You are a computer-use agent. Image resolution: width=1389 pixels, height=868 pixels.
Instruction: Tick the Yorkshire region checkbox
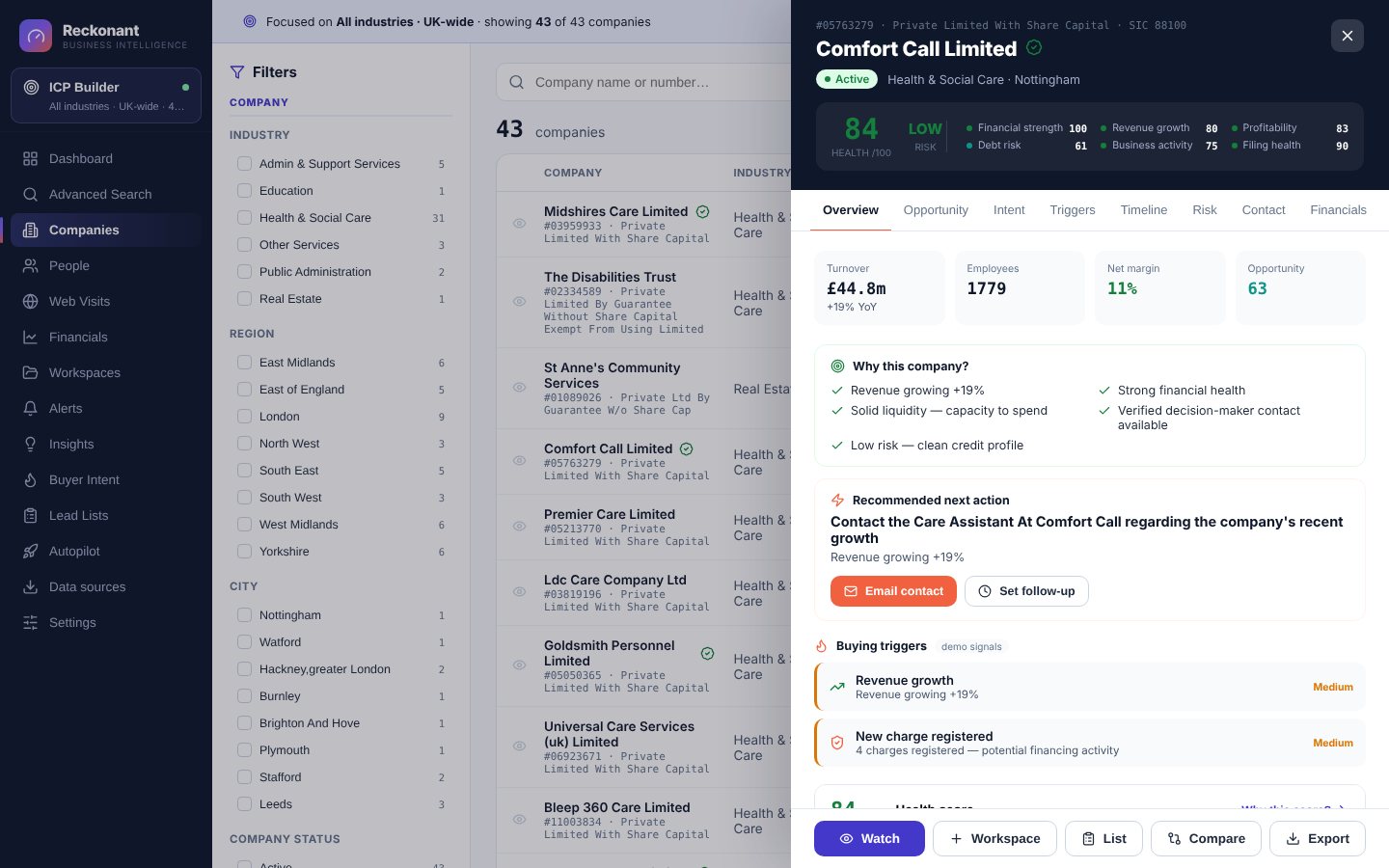coord(245,552)
